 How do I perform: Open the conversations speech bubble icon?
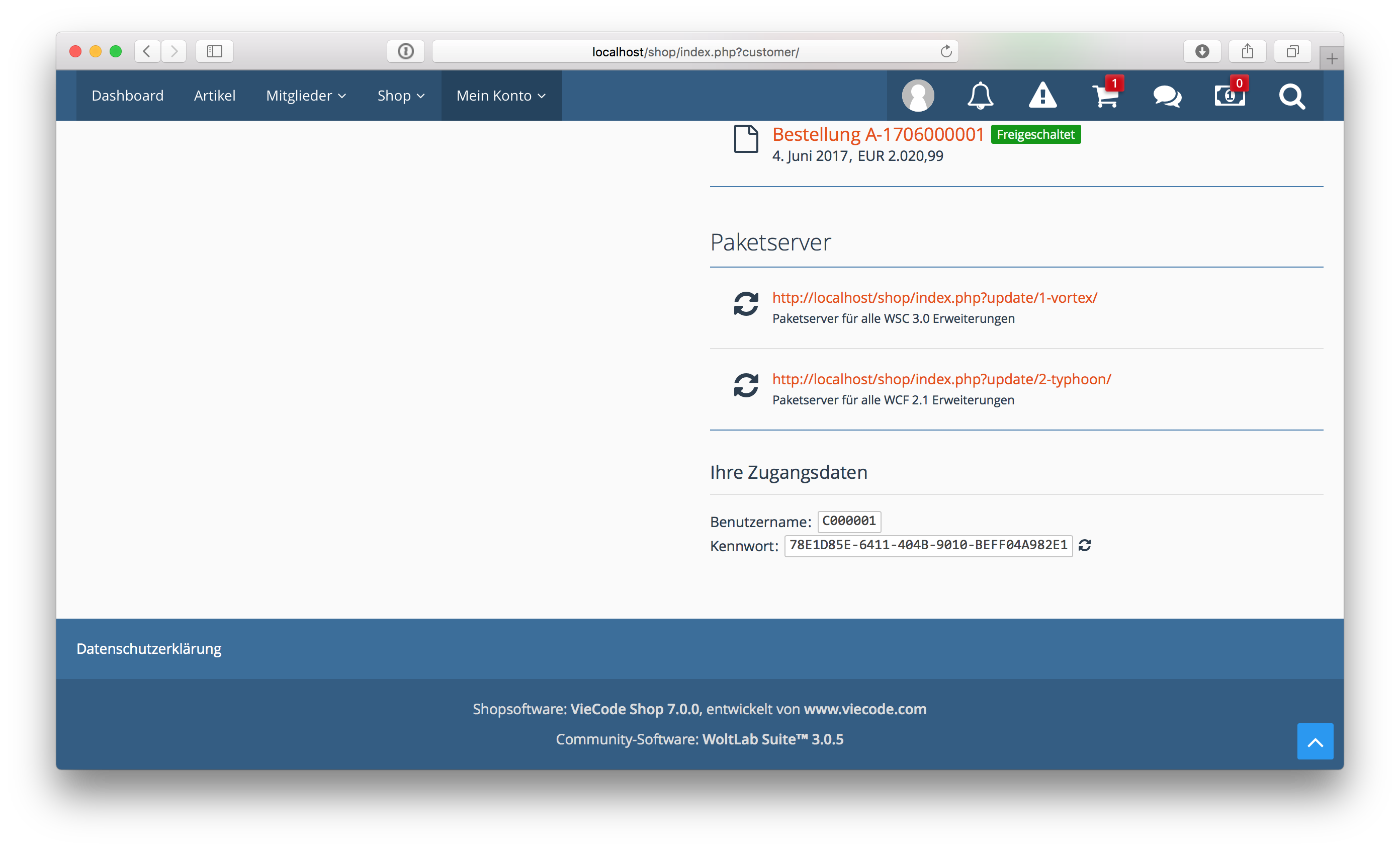[1167, 96]
